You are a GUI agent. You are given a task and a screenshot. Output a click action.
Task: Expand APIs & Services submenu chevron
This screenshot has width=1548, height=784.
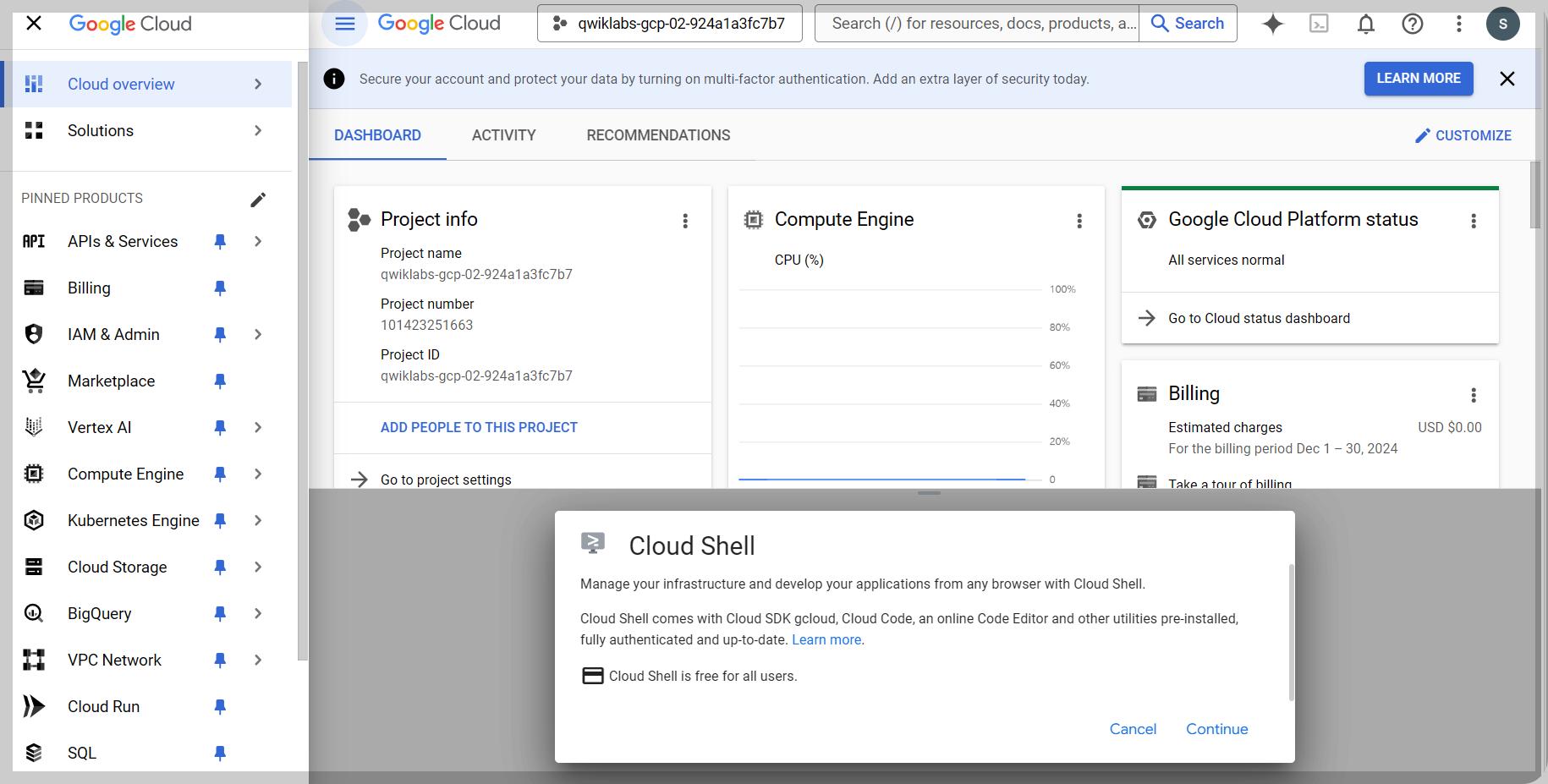pos(258,241)
